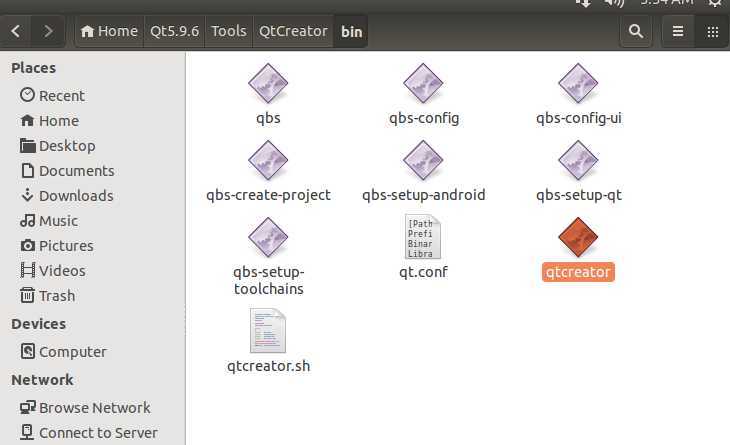Image resolution: width=730 pixels, height=445 pixels.
Task: Click the qbs-create-project file name label
Action: 268,195
